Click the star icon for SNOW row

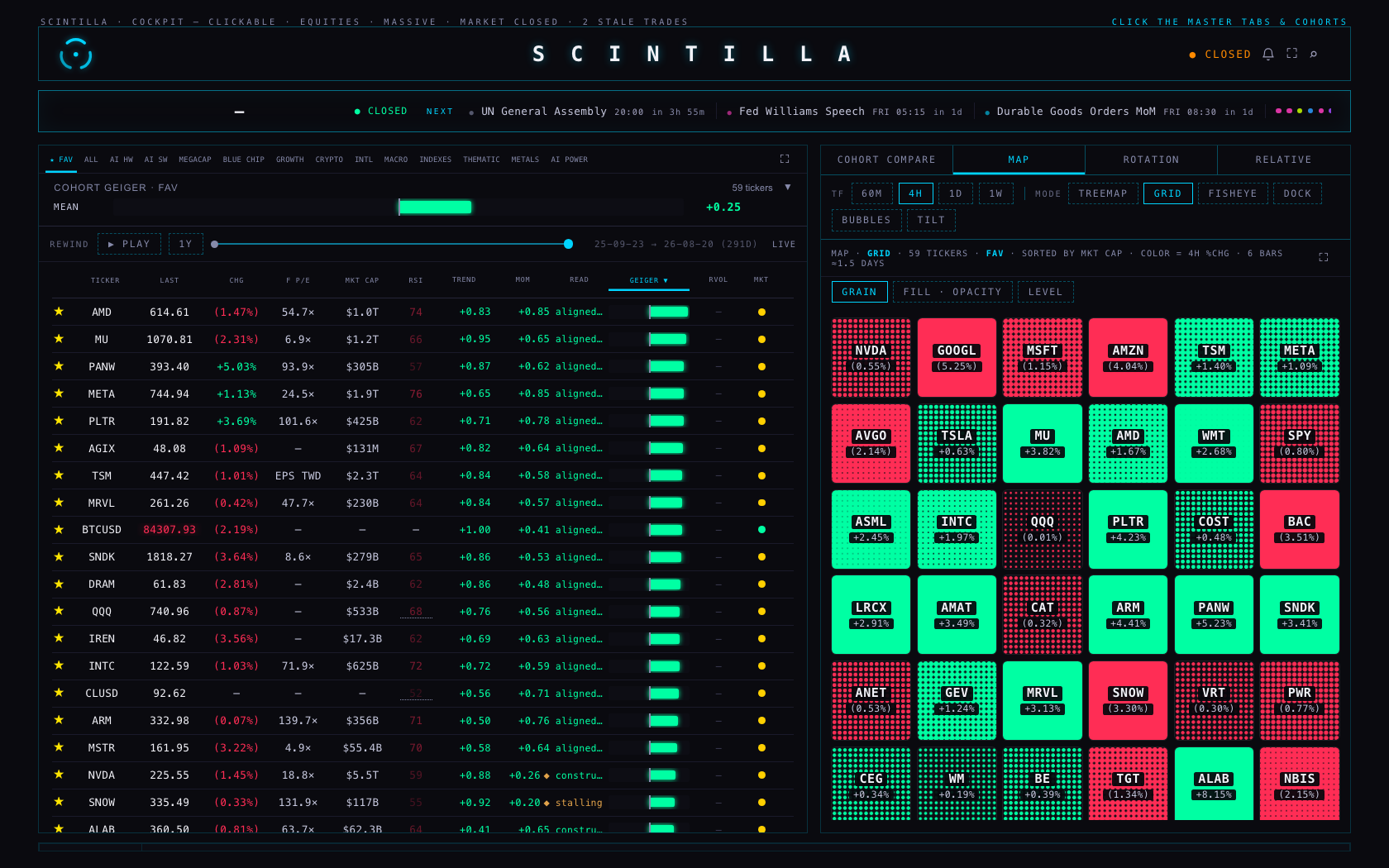click(x=59, y=802)
